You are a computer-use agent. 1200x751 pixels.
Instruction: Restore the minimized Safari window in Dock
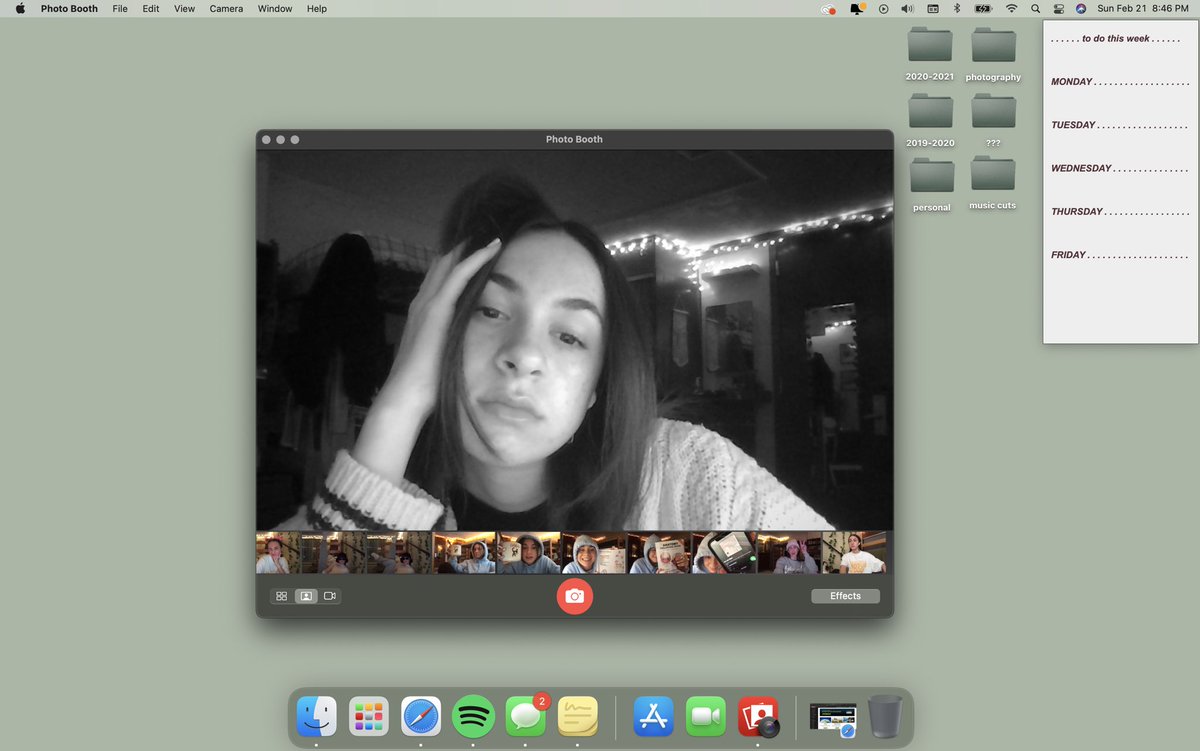pyautogui.click(x=833, y=719)
